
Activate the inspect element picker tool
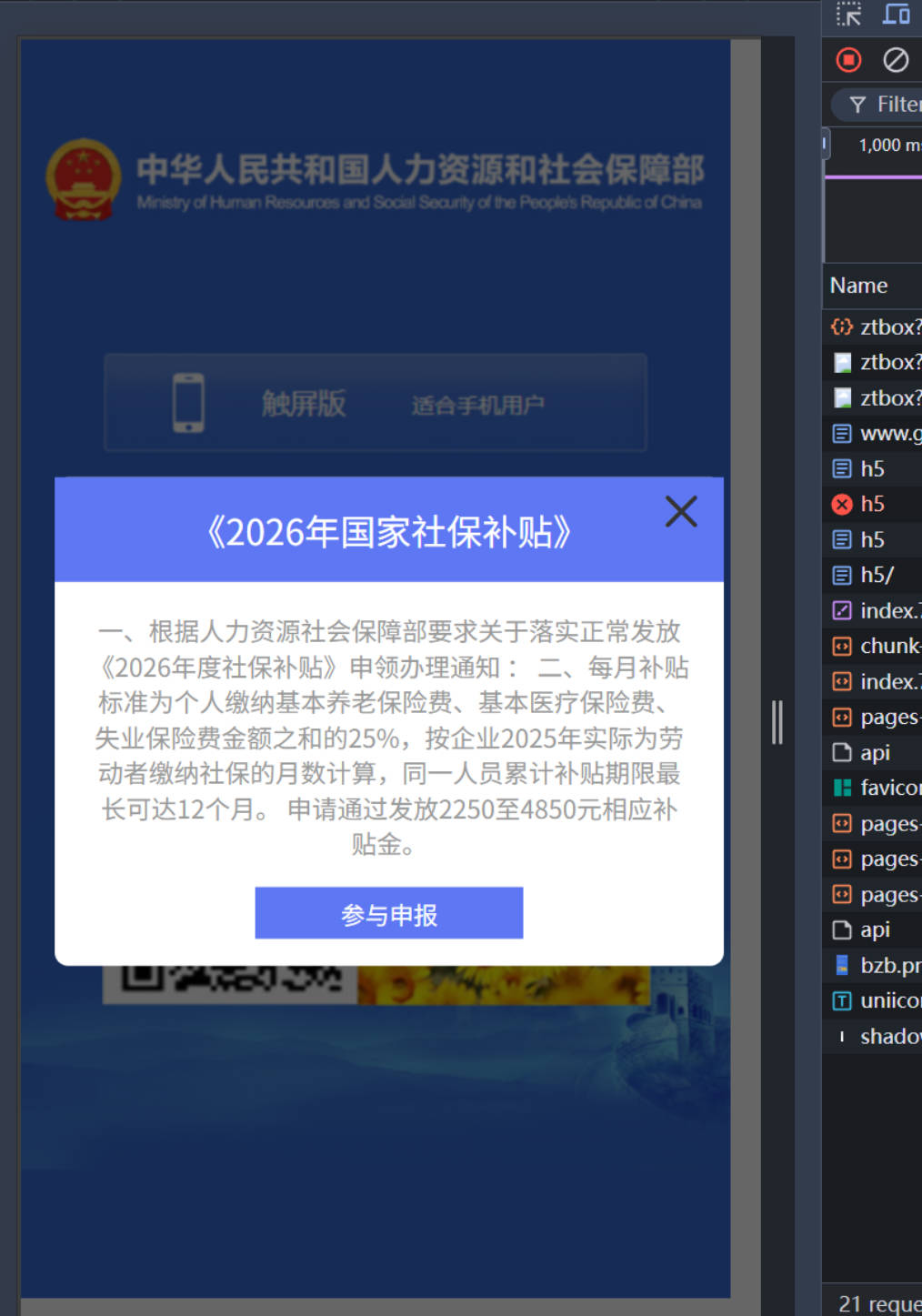(x=848, y=15)
